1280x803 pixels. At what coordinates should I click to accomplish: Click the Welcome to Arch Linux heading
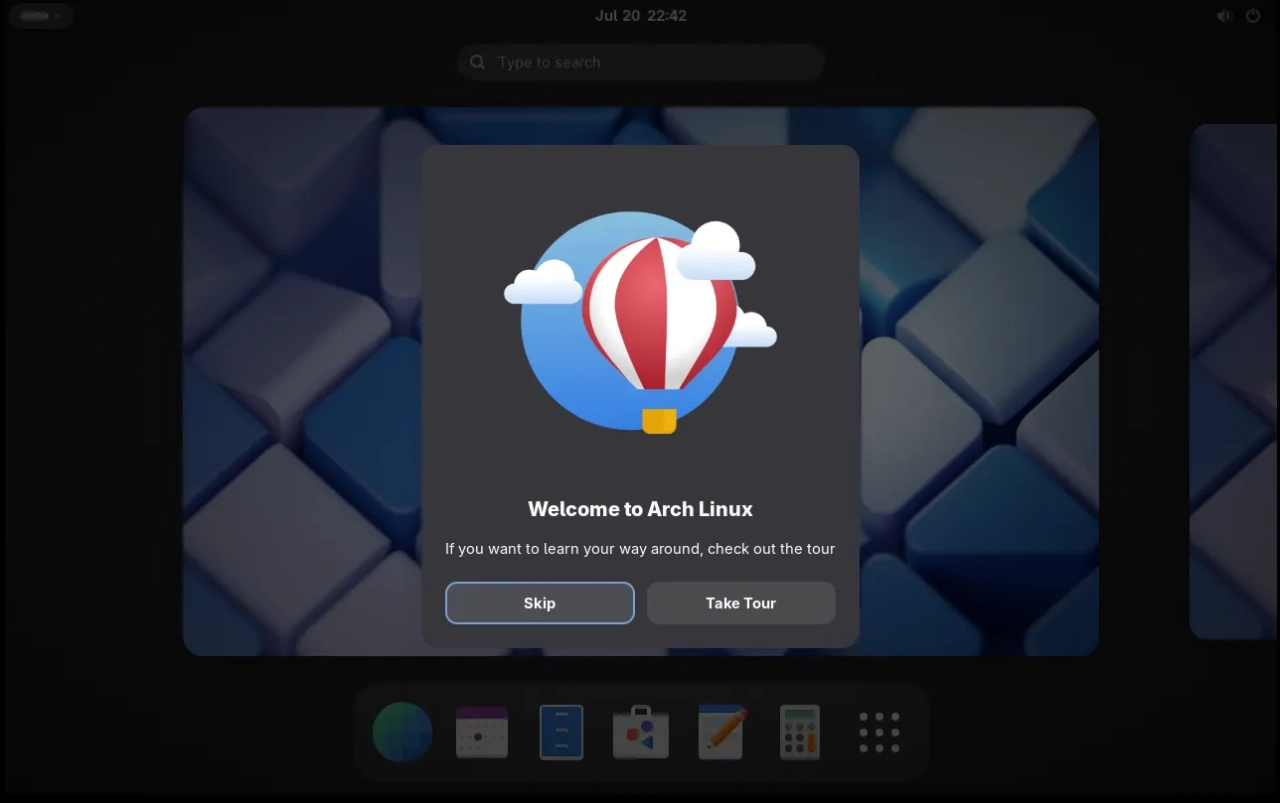[641, 509]
